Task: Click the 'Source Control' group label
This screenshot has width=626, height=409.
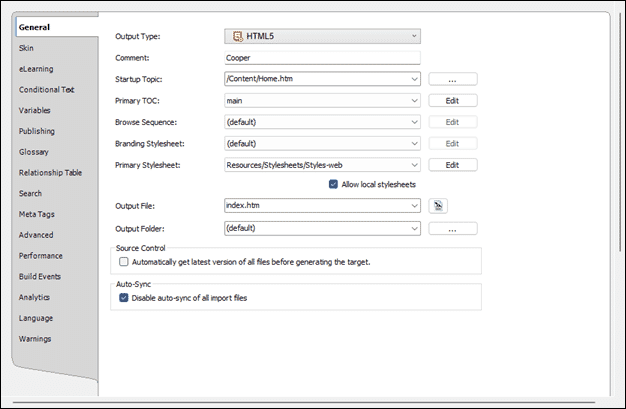Action: point(141,248)
